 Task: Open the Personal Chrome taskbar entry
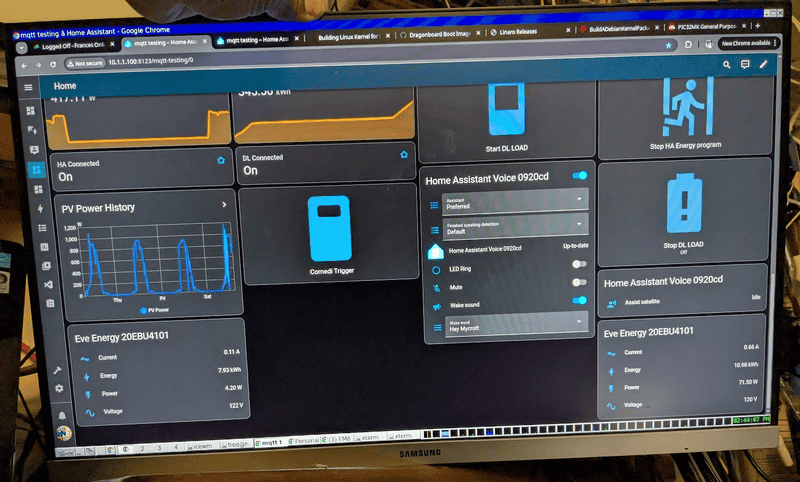305,441
